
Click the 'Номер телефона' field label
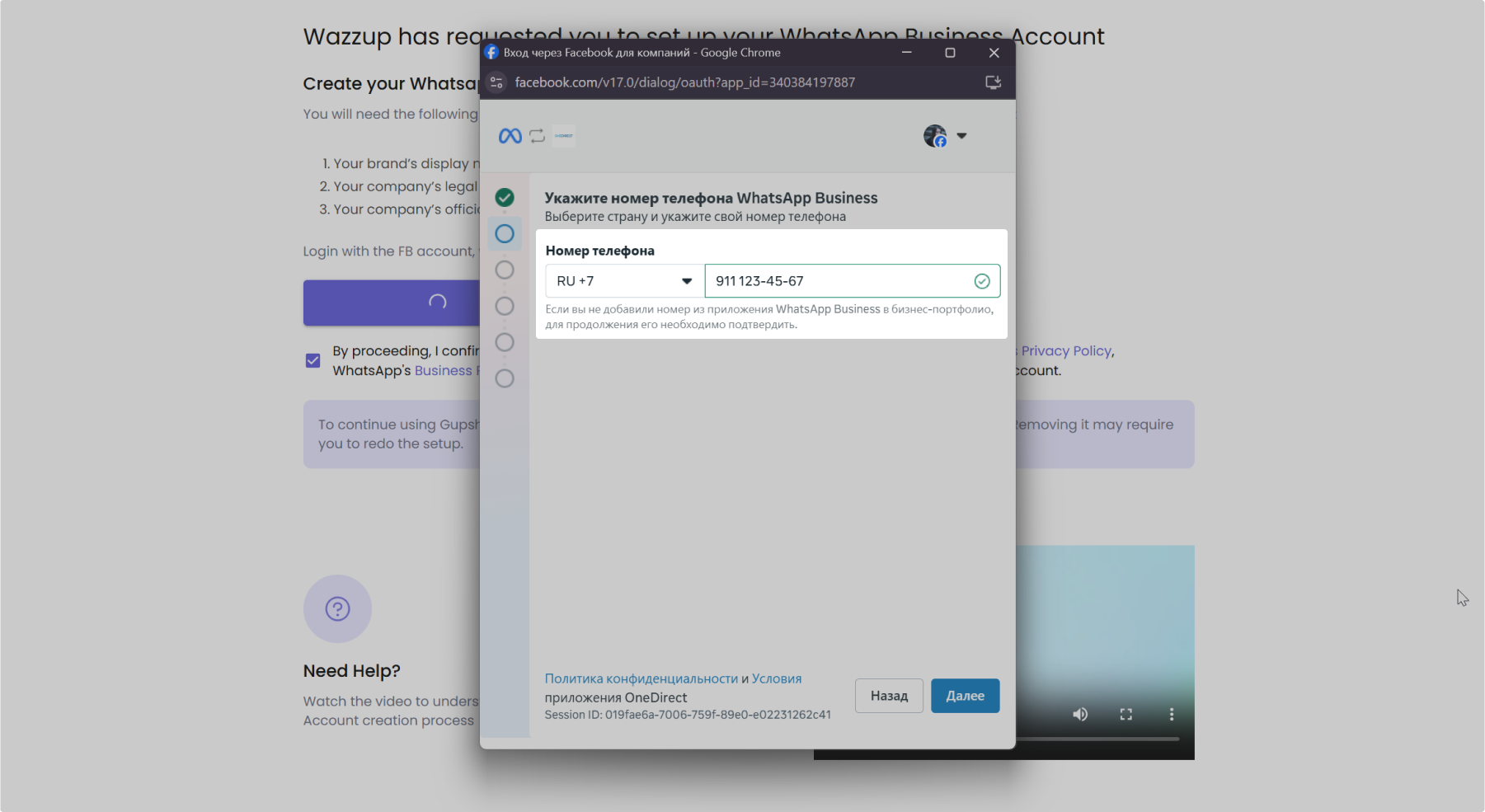tap(600, 251)
